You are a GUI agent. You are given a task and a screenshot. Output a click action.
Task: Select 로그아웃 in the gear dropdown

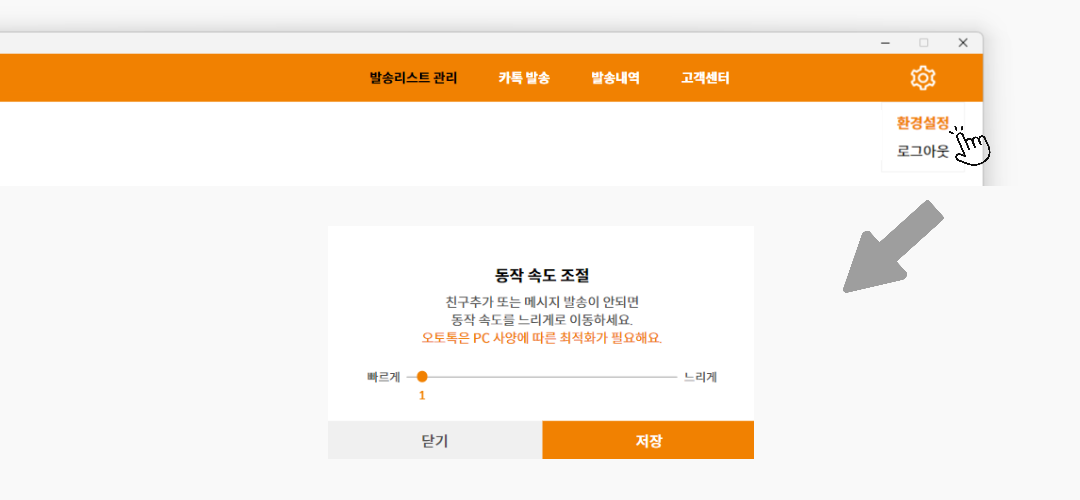[922, 152]
